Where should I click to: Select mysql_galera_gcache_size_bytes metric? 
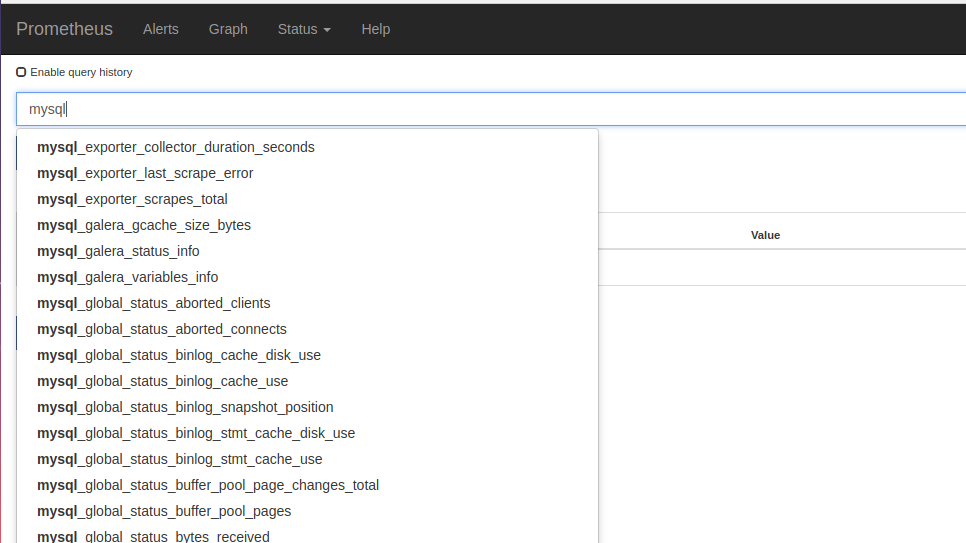click(x=144, y=225)
